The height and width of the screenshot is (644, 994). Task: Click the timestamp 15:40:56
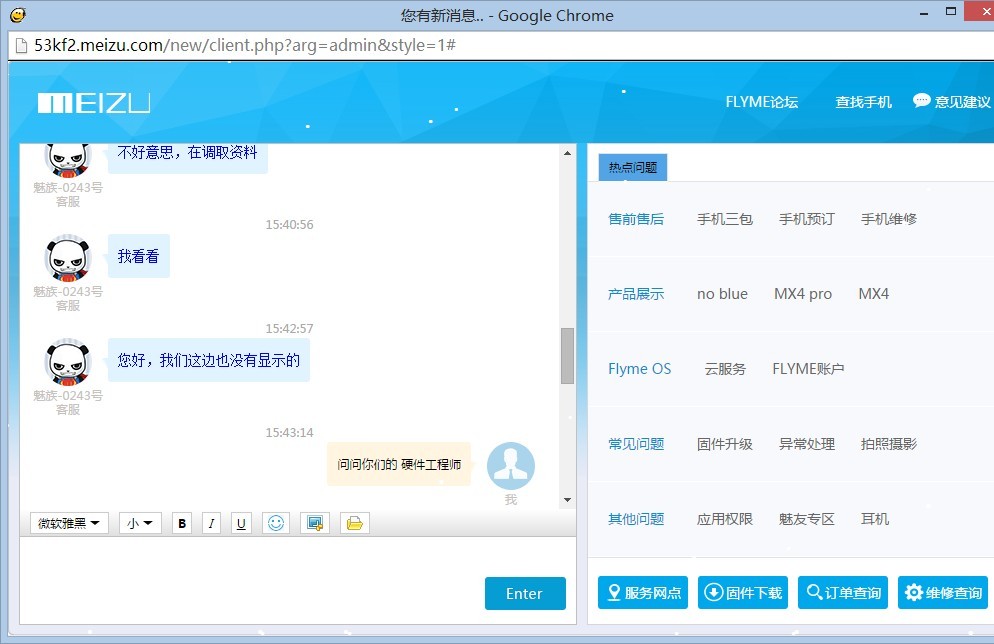coord(289,224)
